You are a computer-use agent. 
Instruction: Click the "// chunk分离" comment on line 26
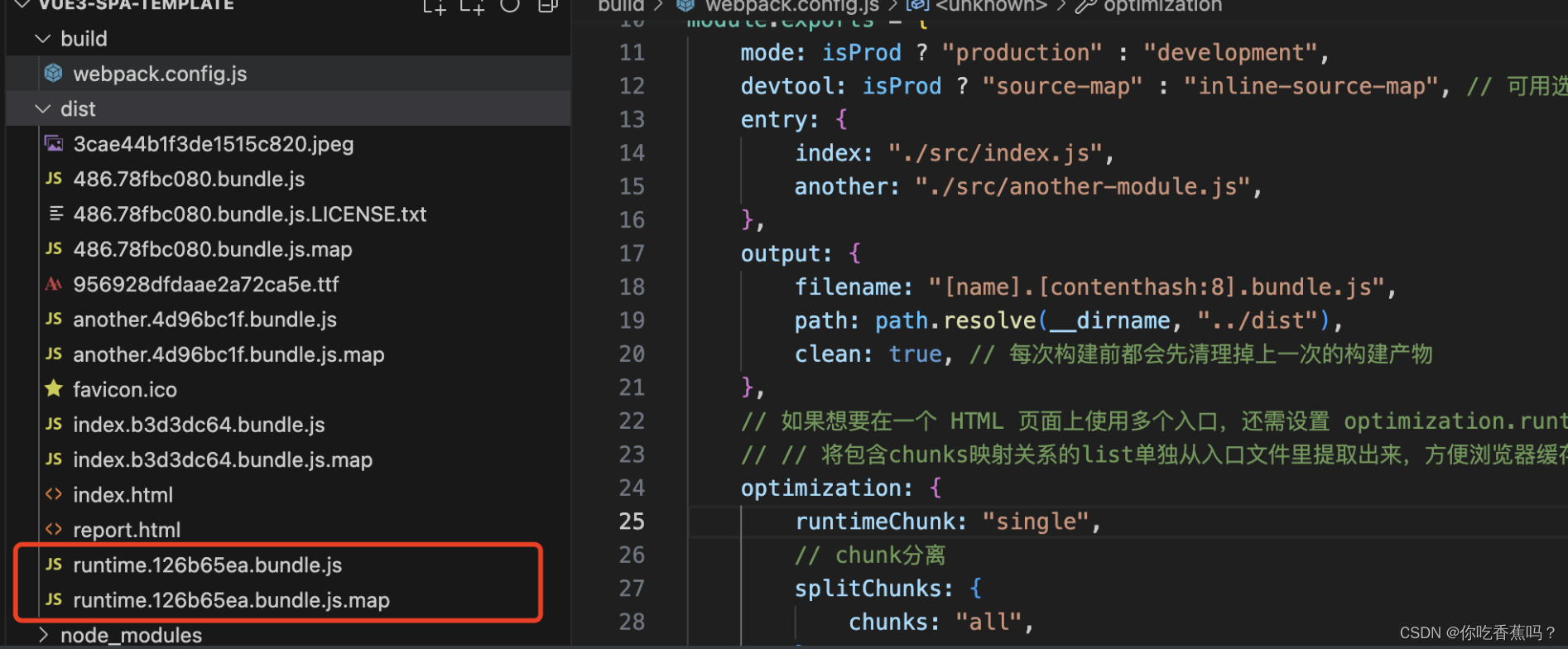tap(870, 555)
